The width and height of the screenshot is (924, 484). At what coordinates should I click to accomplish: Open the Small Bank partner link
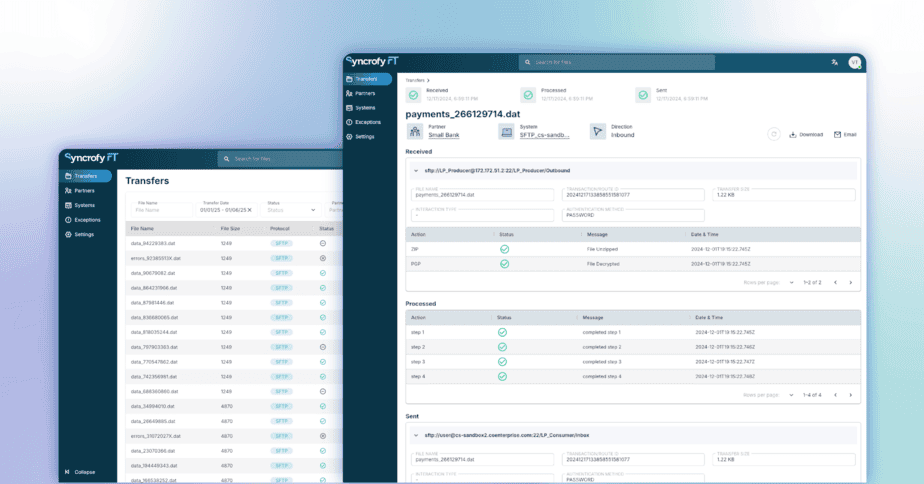[443, 135]
